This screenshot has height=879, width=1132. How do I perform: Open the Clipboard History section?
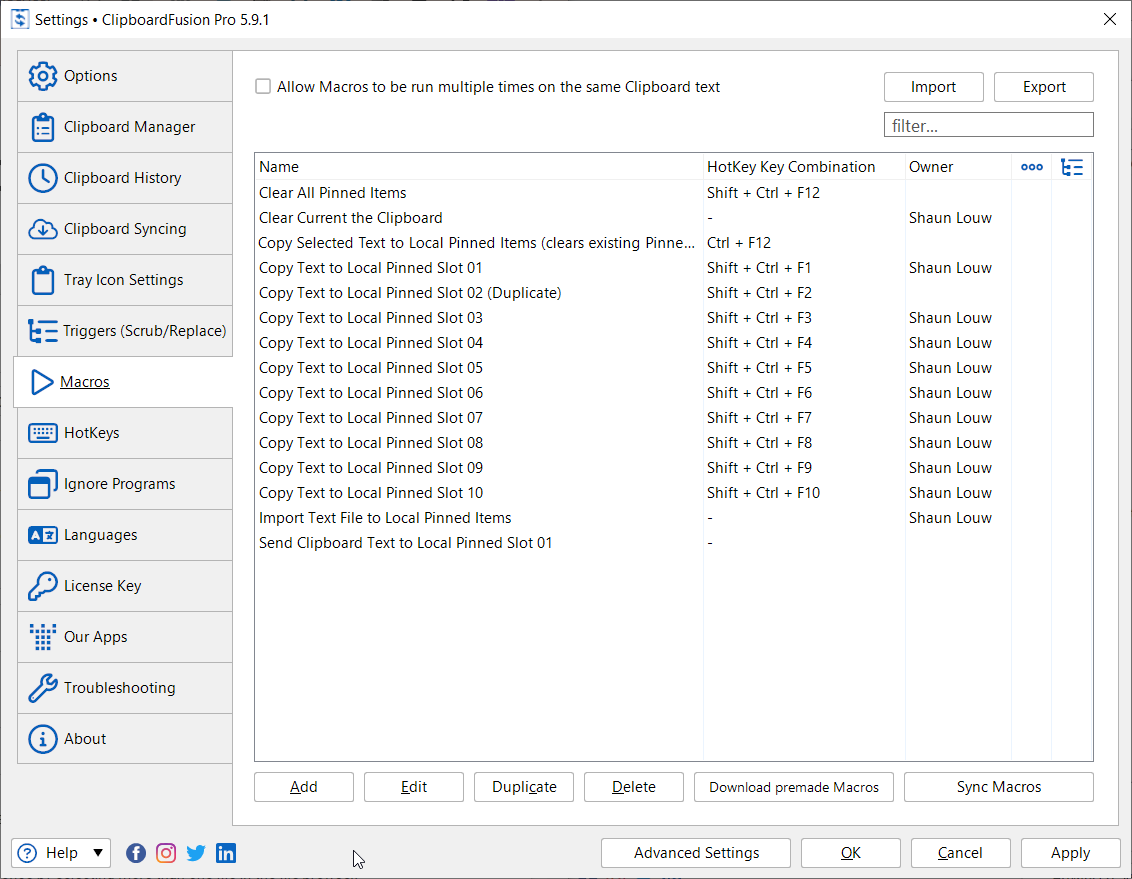click(x=125, y=178)
